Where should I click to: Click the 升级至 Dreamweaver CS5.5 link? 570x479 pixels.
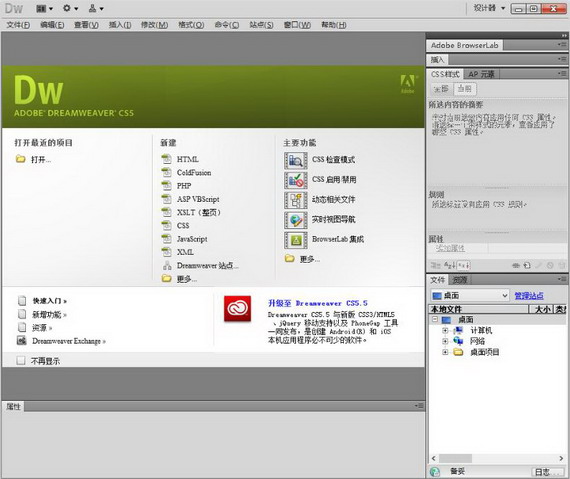click(x=318, y=303)
